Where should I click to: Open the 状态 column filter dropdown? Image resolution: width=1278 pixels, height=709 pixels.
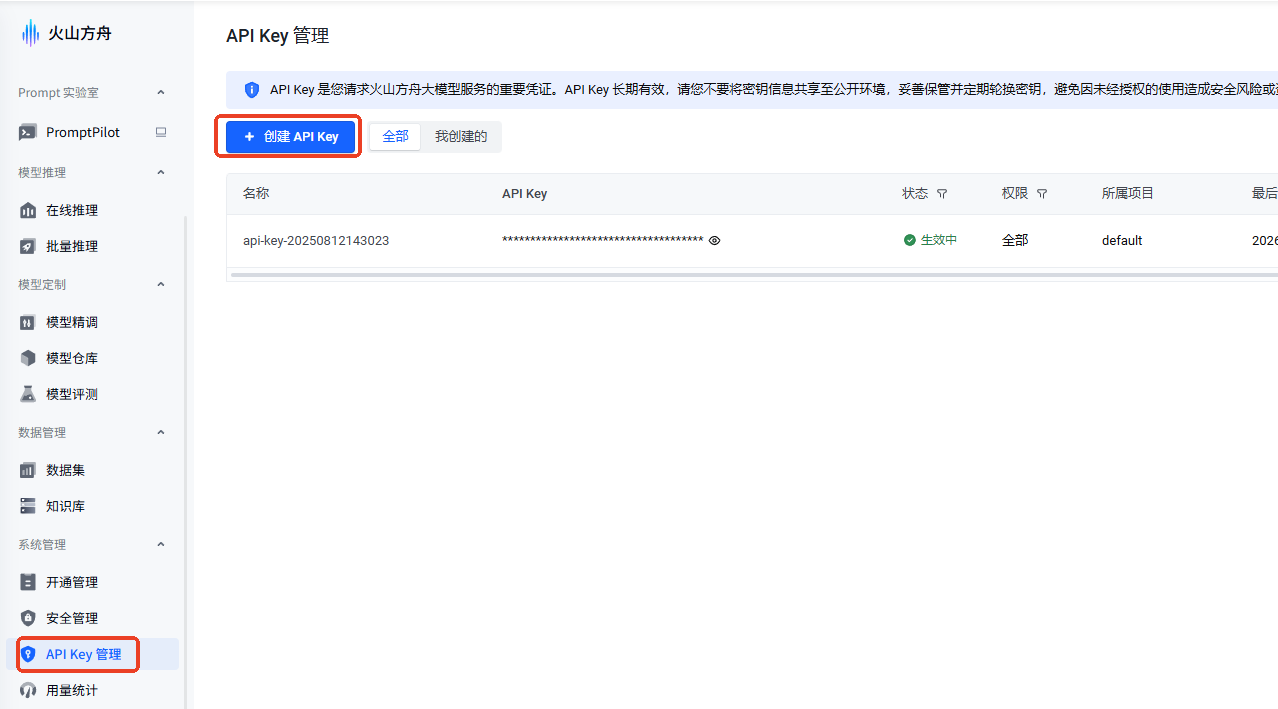[x=942, y=194]
